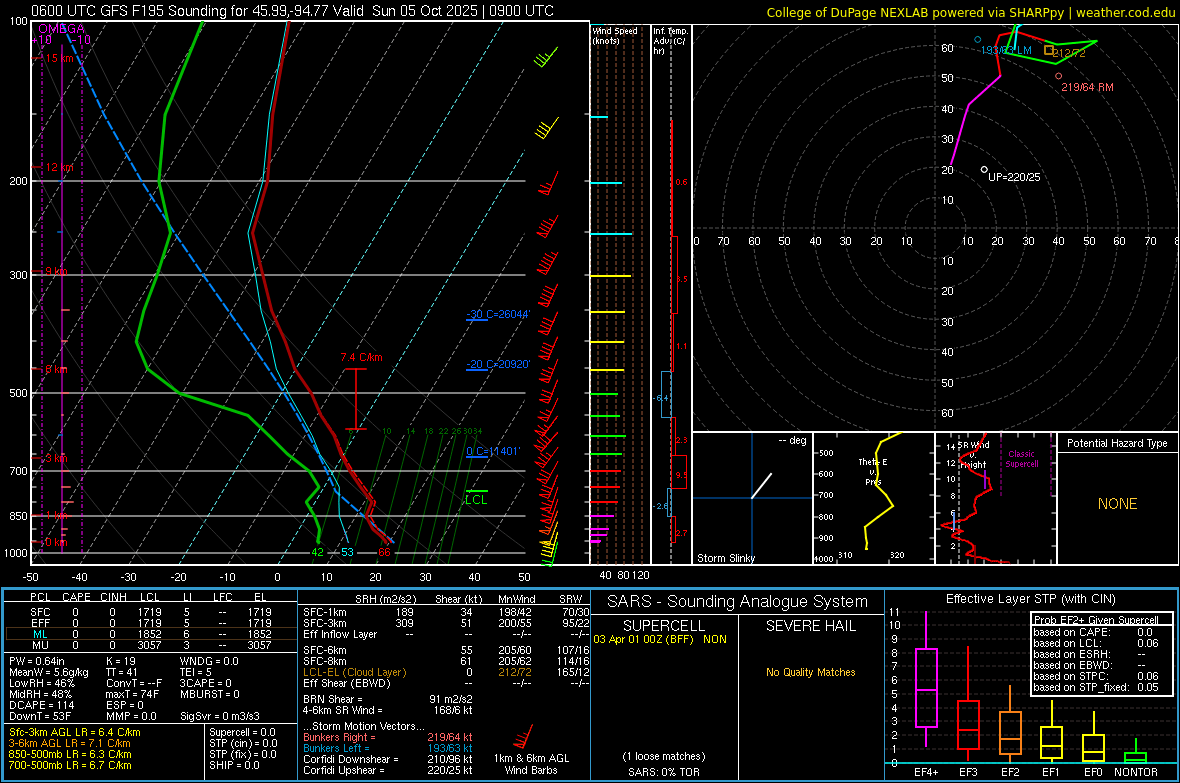Click the surface dewpoint value 42
Image resolution: width=1180 pixels, height=783 pixels.
point(318,552)
